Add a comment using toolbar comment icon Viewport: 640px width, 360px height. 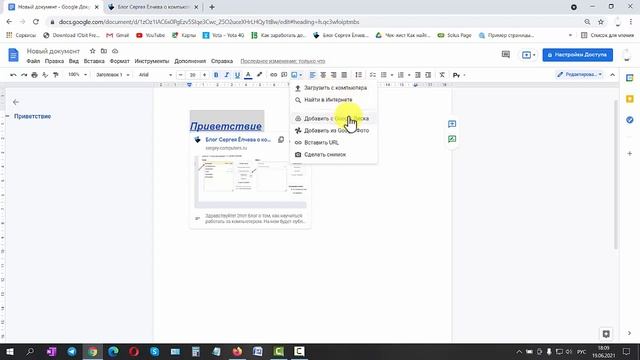[284, 75]
